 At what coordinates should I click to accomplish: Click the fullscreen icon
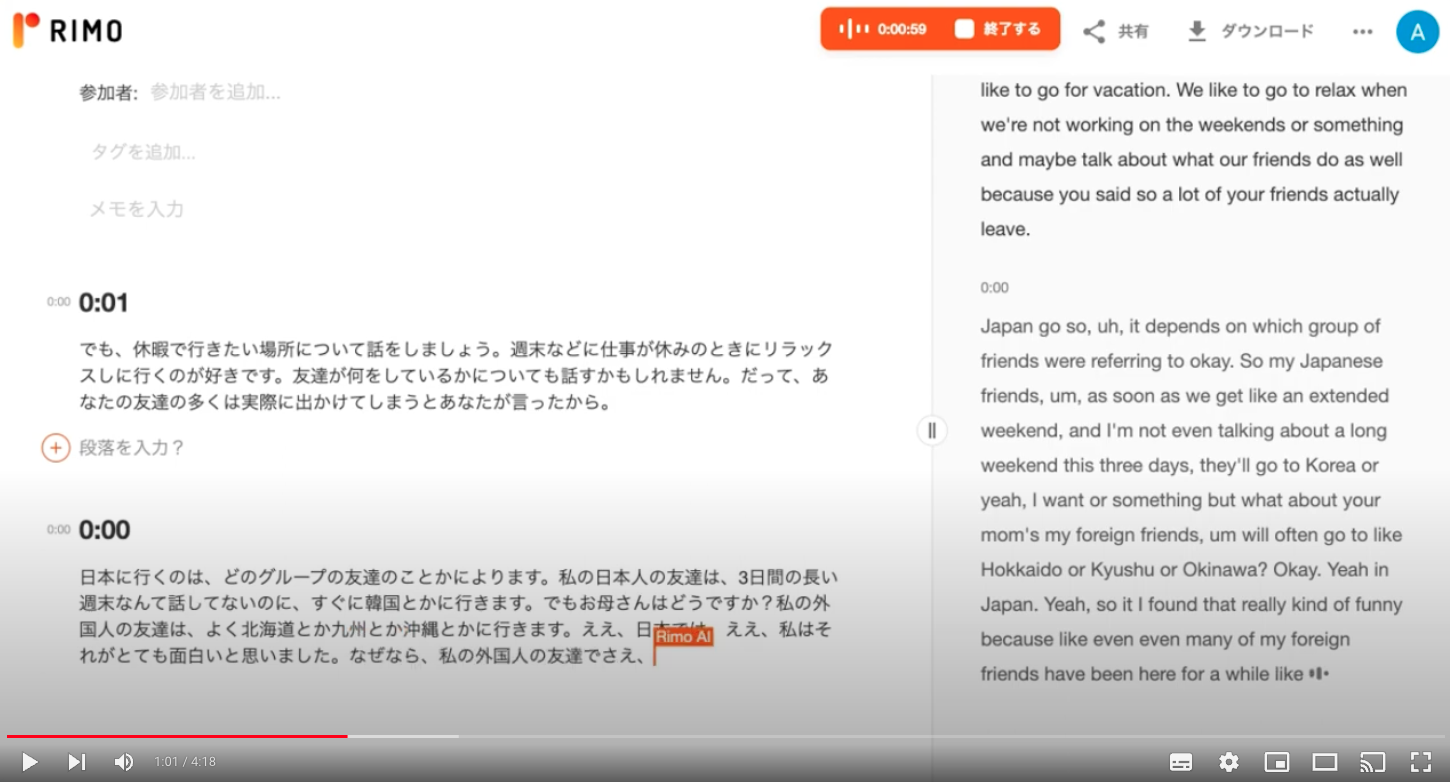coord(1421,761)
